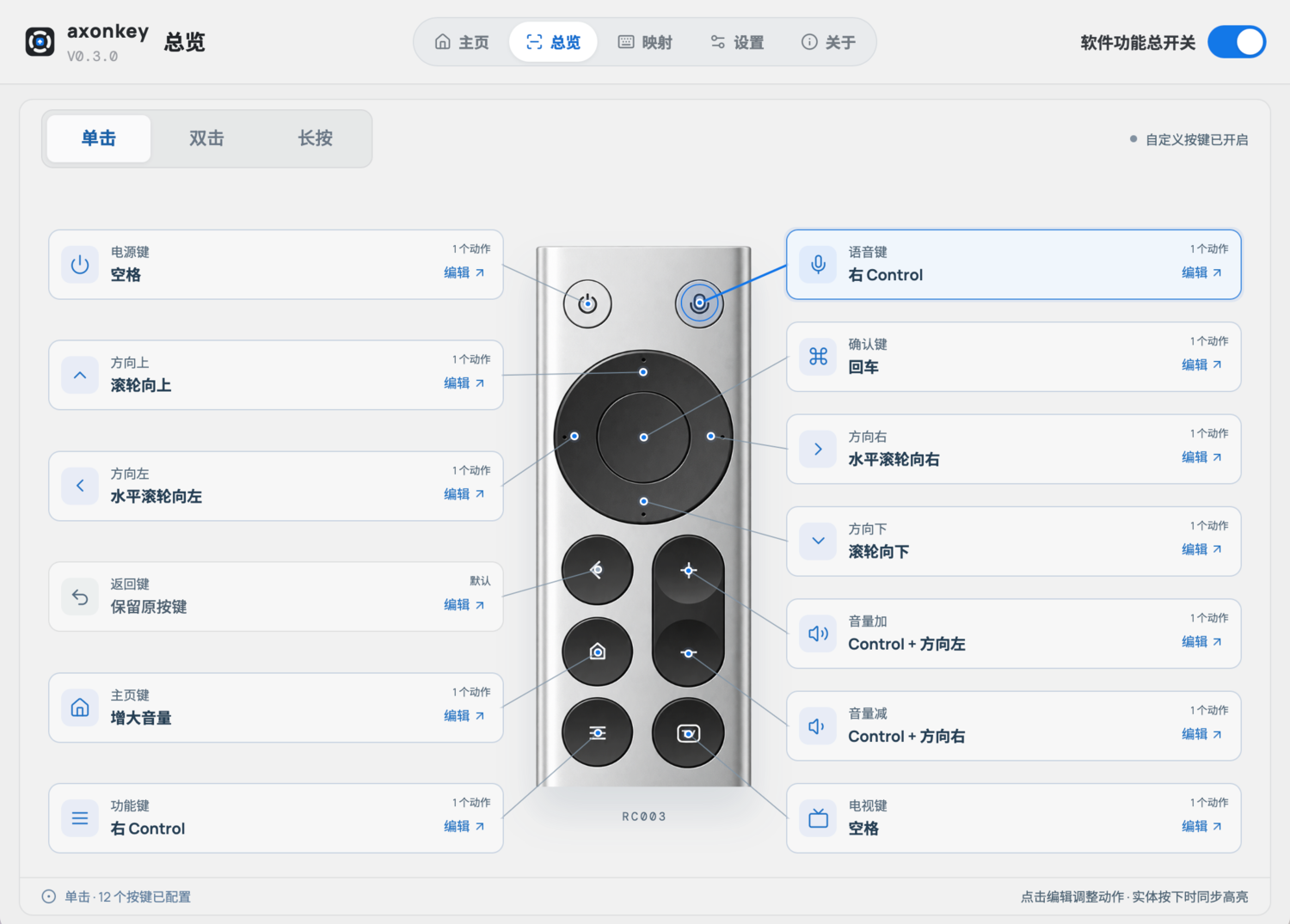Edit the 电视键 mapping
Image resolution: width=1290 pixels, height=924 pixels.
tap(1202, 826)
